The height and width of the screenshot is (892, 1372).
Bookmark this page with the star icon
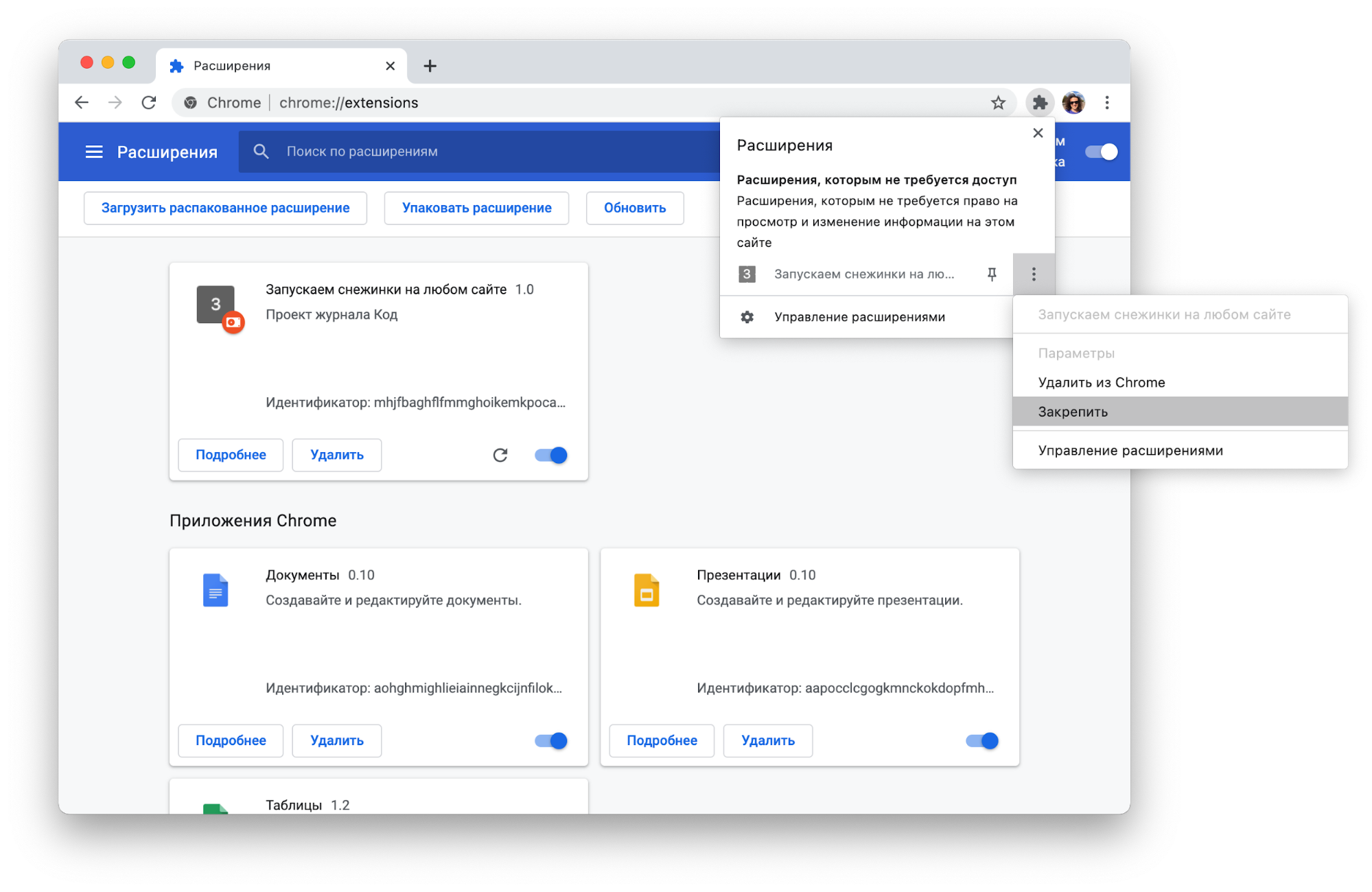click(998, 103)
